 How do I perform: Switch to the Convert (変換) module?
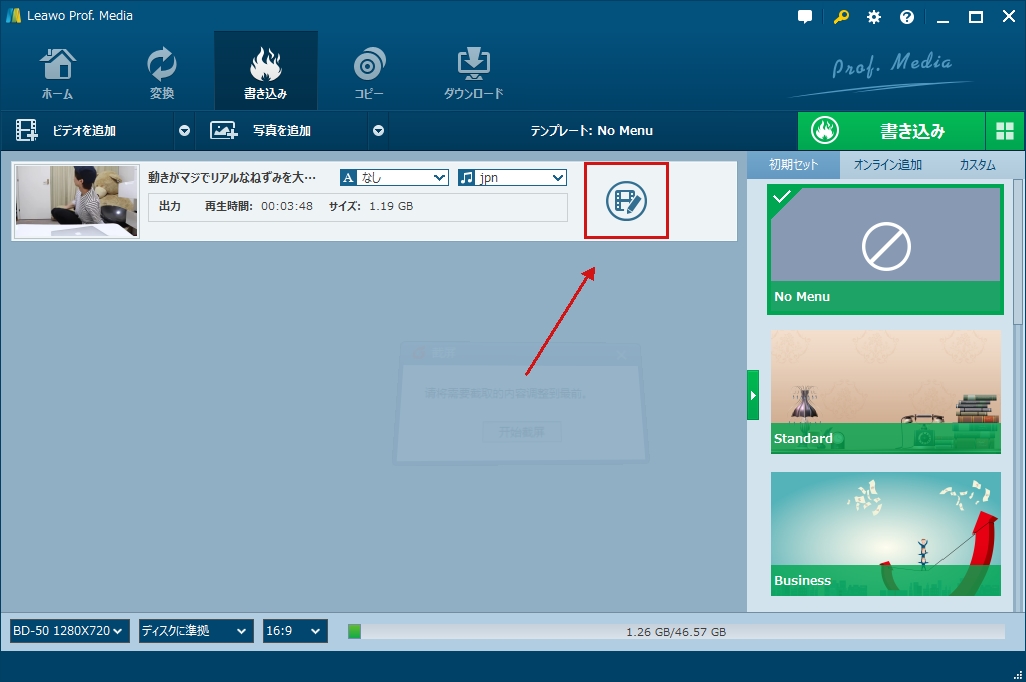click(162, 73)
